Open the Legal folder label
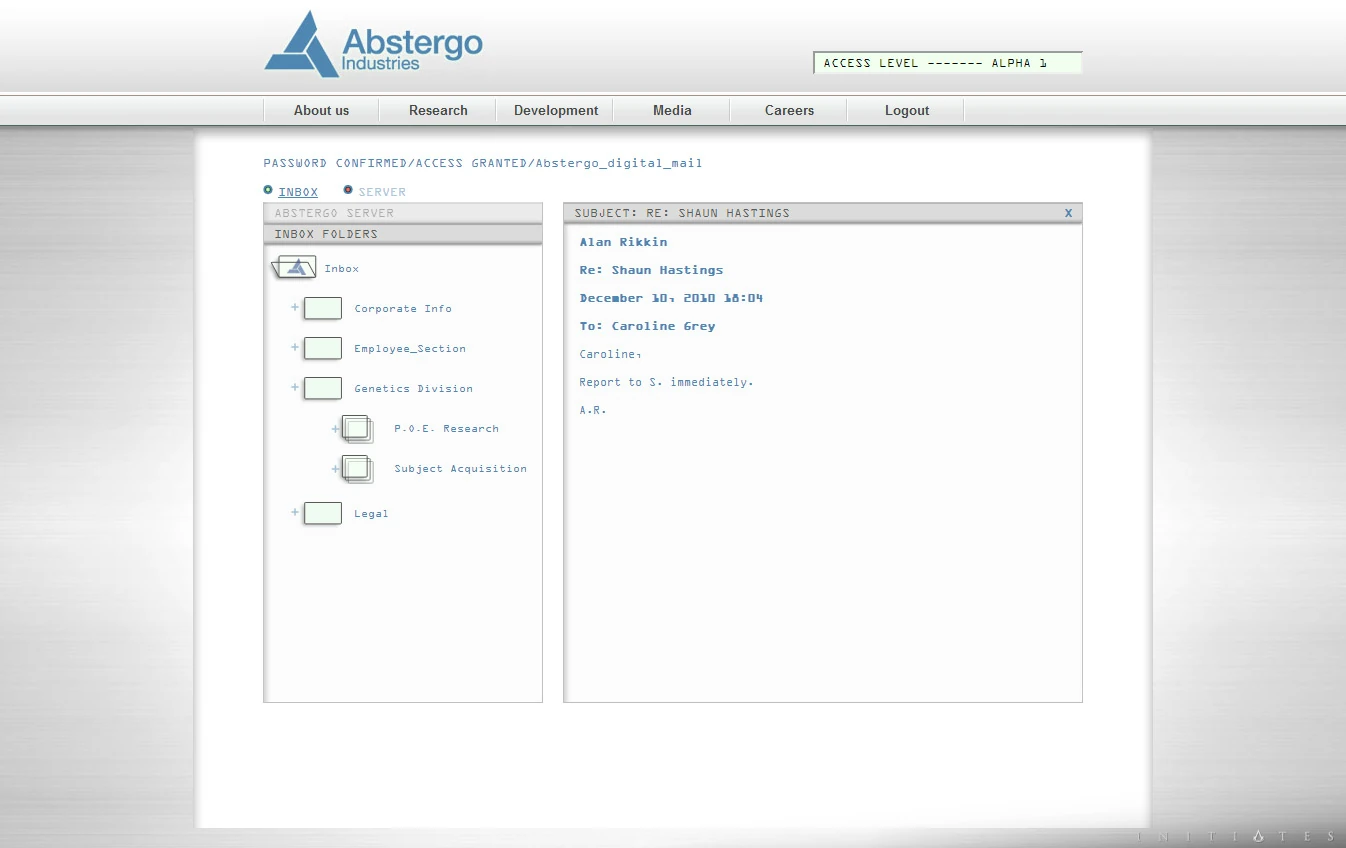1346x848 pixels. tap(371, 514)
